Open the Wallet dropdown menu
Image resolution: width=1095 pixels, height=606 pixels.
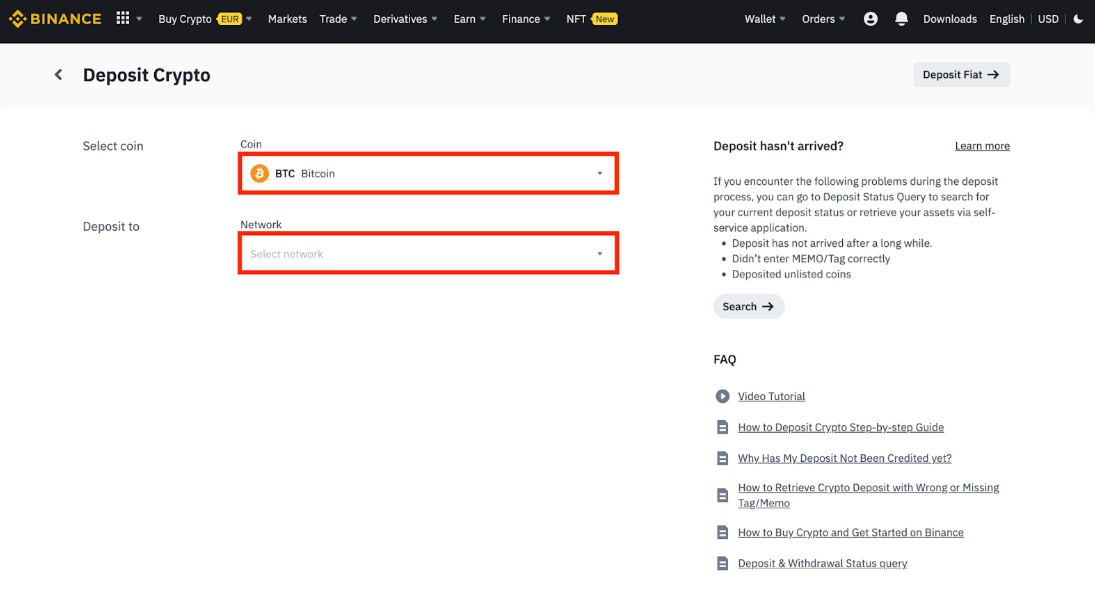765,19
